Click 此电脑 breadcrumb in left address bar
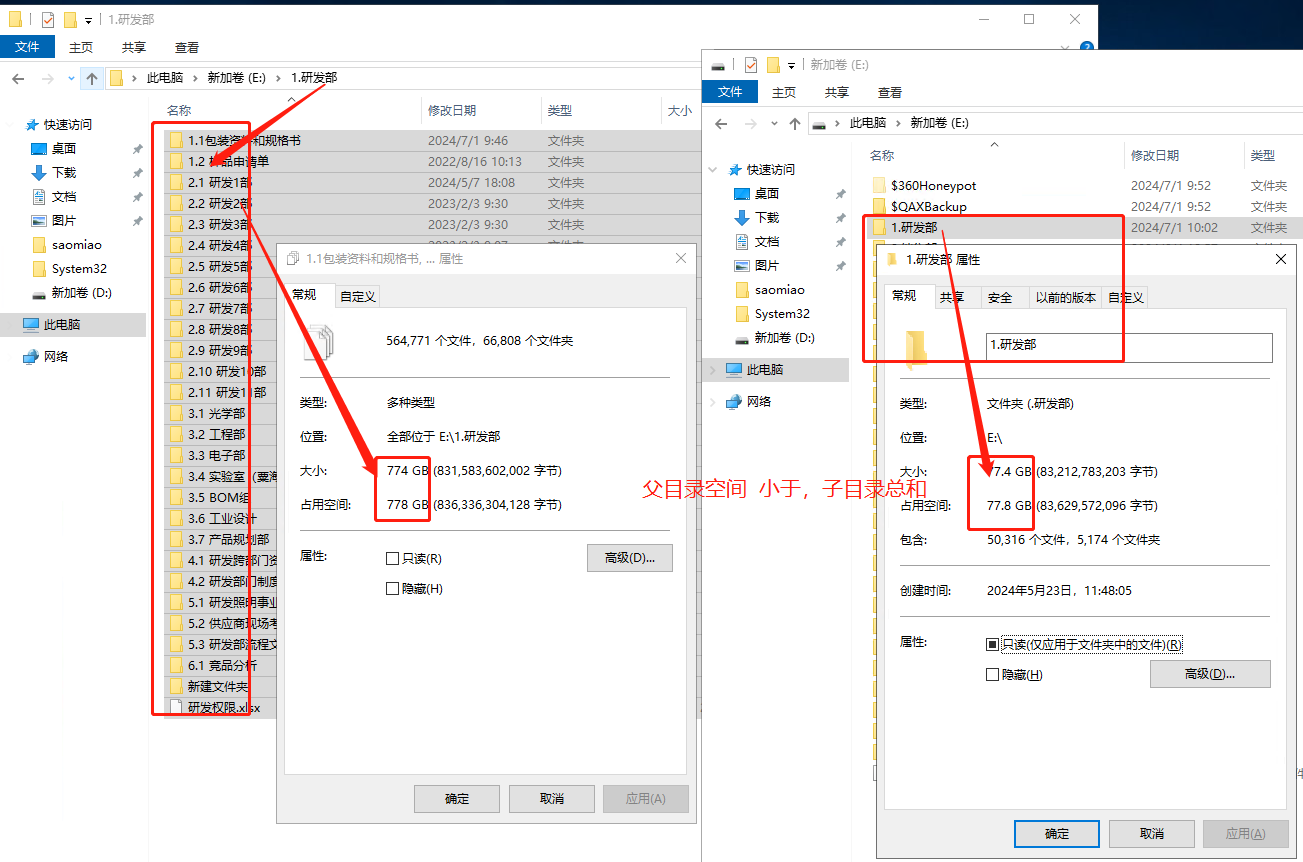 coord(164,78)
